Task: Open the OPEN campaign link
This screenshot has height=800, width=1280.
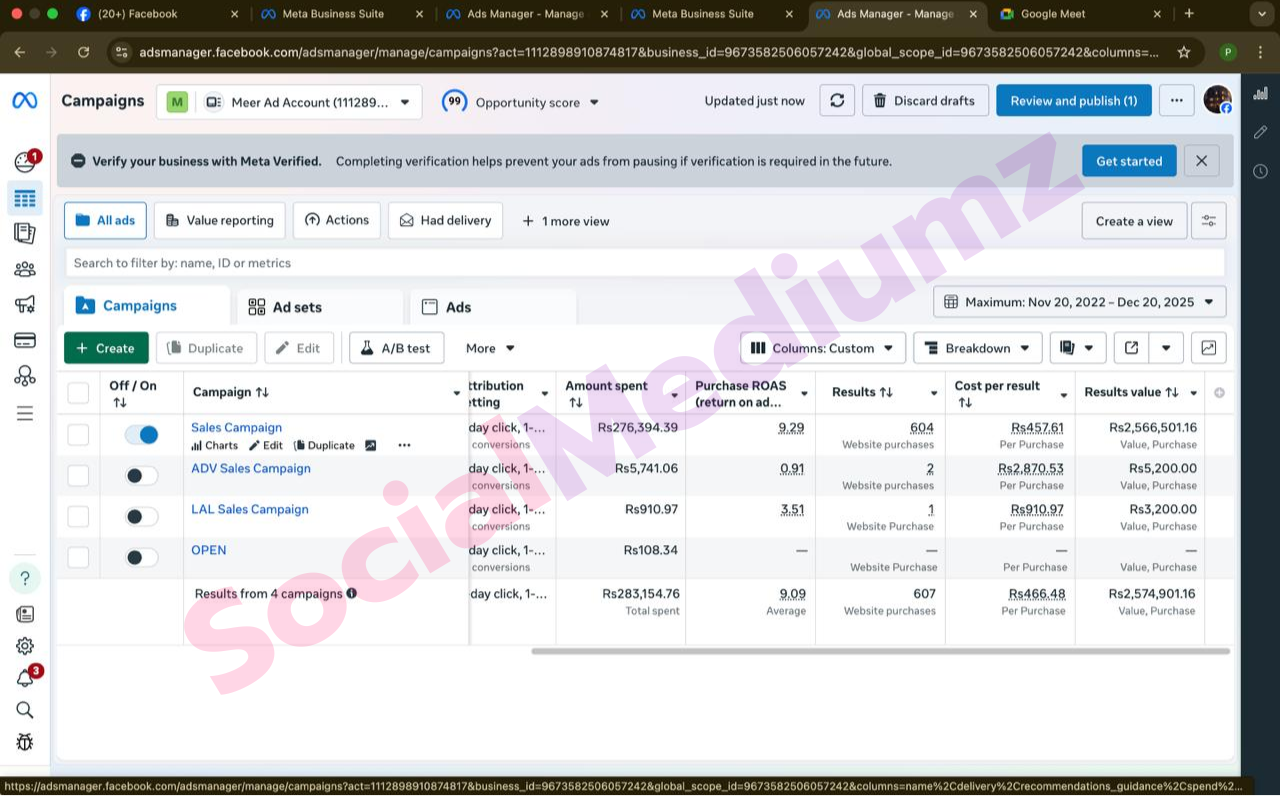Action: click(x=209, y=550)
